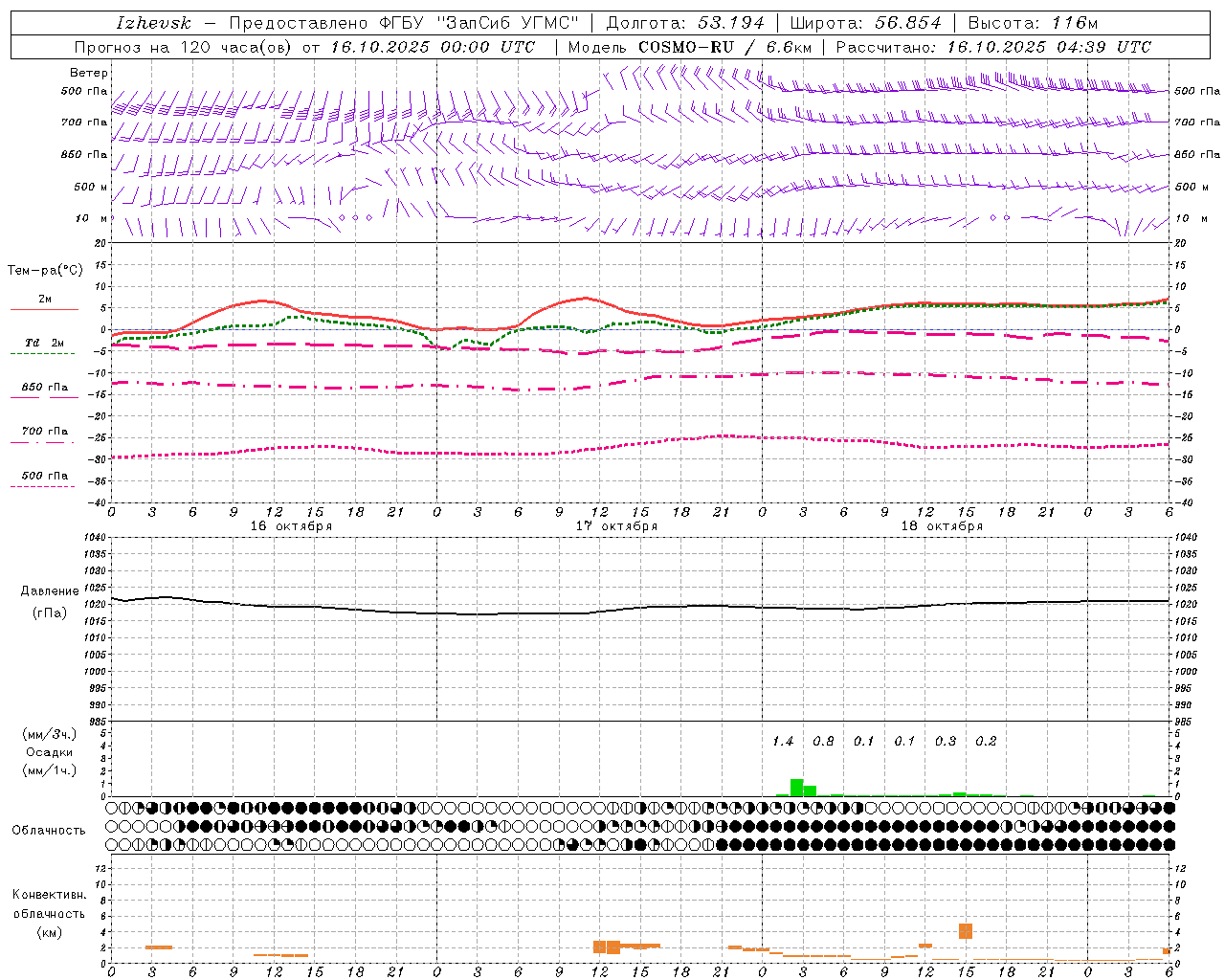
Task: Click the 700 гПа temperature legend entry
Action: pos(44,432)
